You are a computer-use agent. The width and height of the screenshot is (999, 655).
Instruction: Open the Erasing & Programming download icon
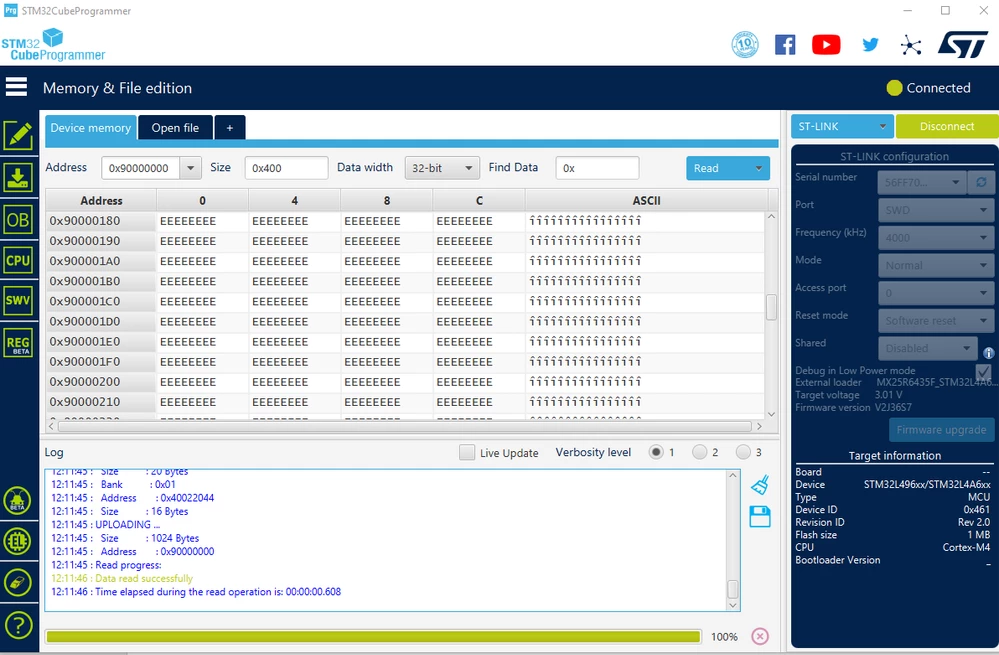click(18, 177)
